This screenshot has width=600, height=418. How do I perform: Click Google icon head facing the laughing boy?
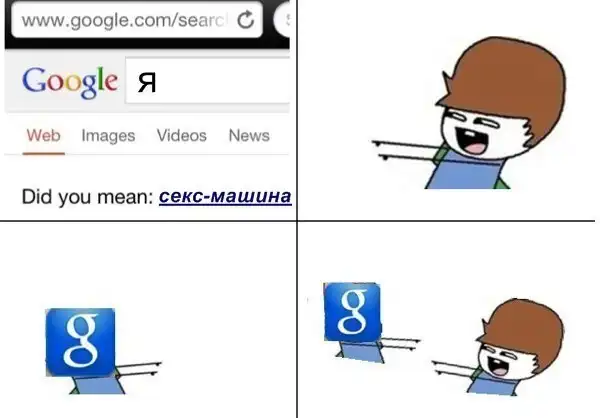352,312
